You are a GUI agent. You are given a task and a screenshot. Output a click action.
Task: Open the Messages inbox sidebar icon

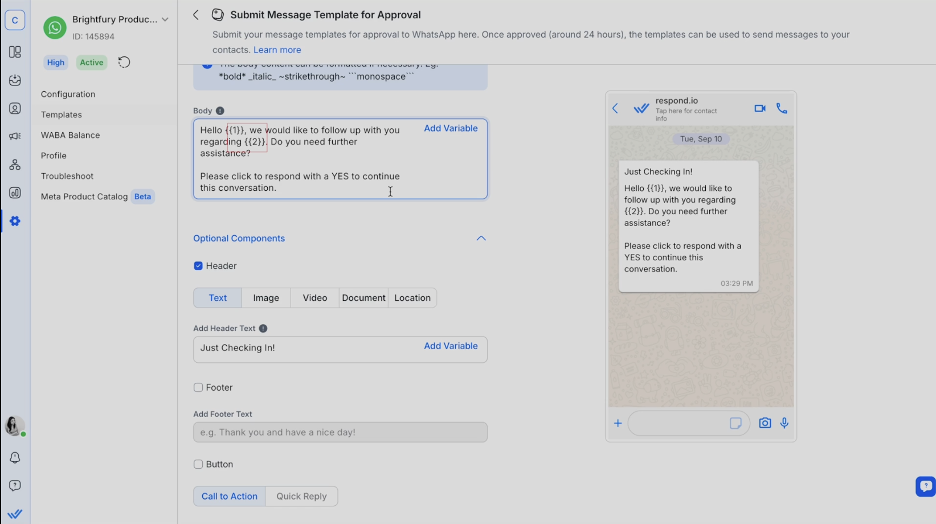point(15,80)
